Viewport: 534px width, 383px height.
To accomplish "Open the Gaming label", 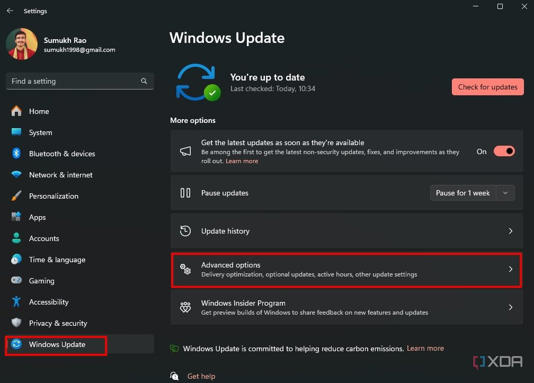I will (42, 281).
